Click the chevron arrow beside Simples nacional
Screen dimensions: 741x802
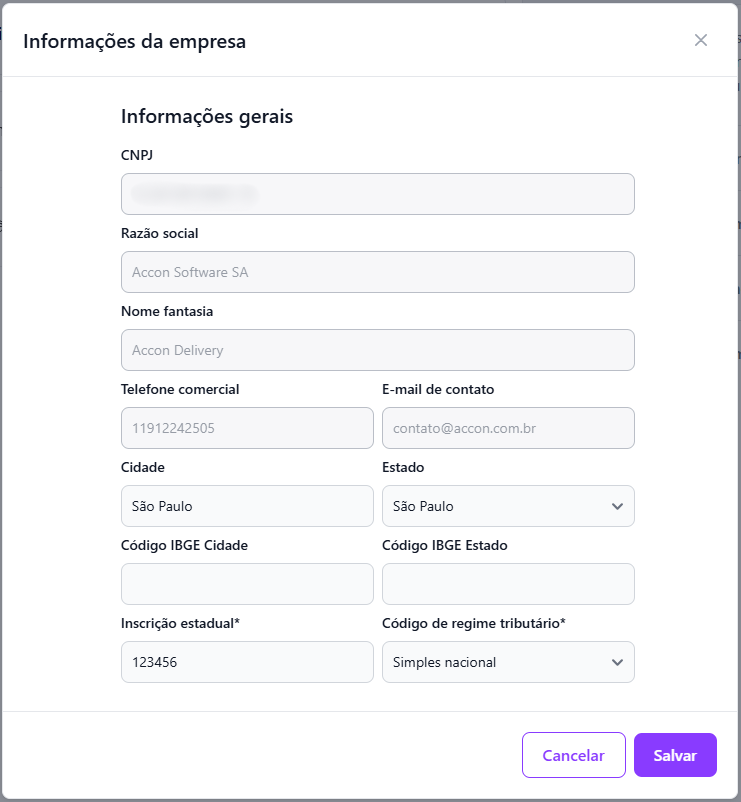617,662
